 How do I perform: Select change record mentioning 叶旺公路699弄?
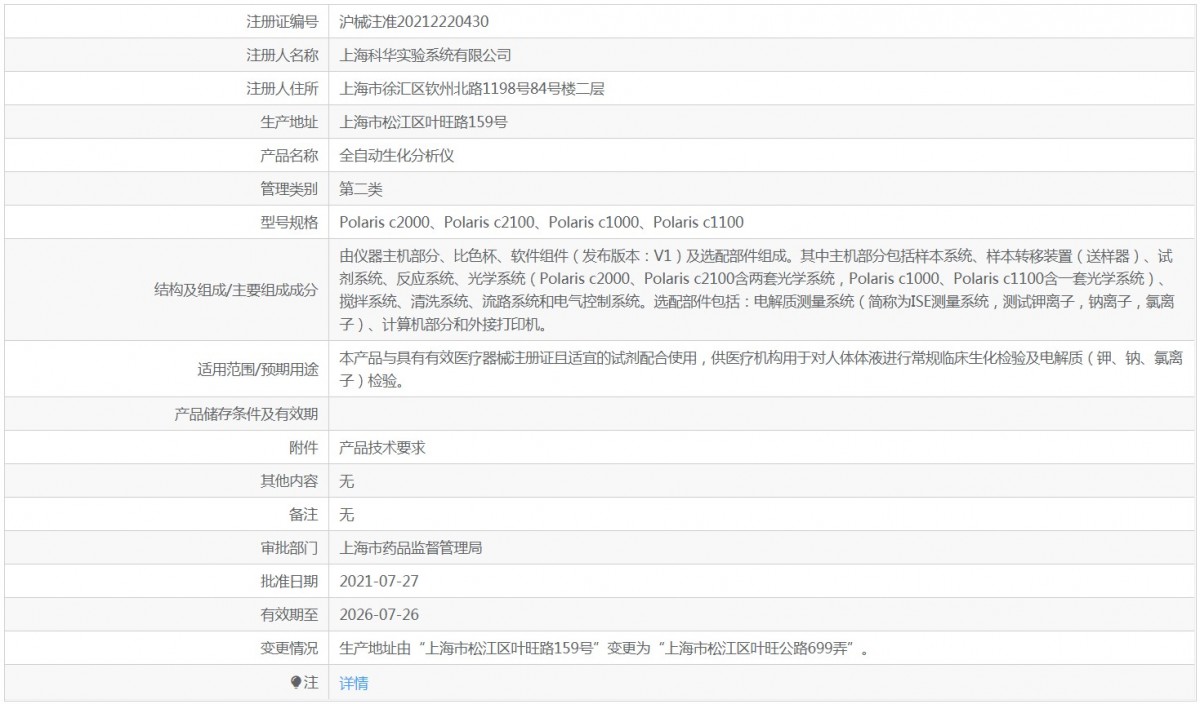point(603,649)
